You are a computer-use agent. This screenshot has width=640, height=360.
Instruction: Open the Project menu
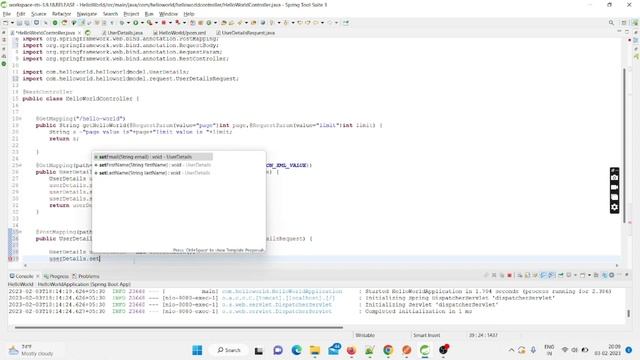131,14
